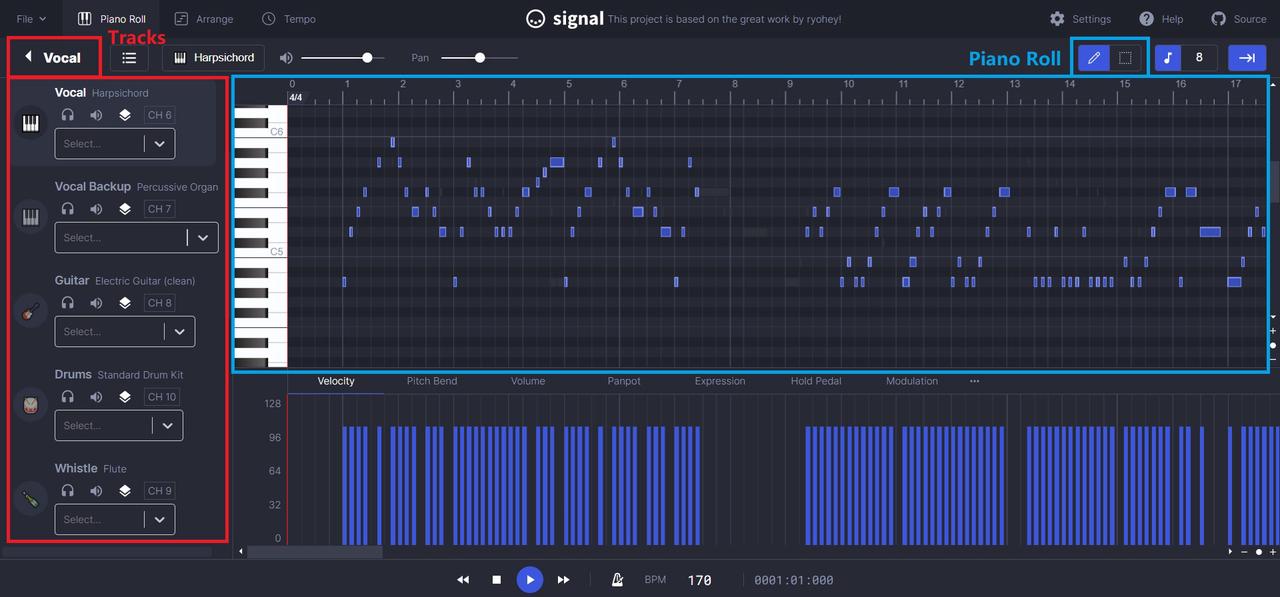Toggle the metronome icon

pos(618,580)
